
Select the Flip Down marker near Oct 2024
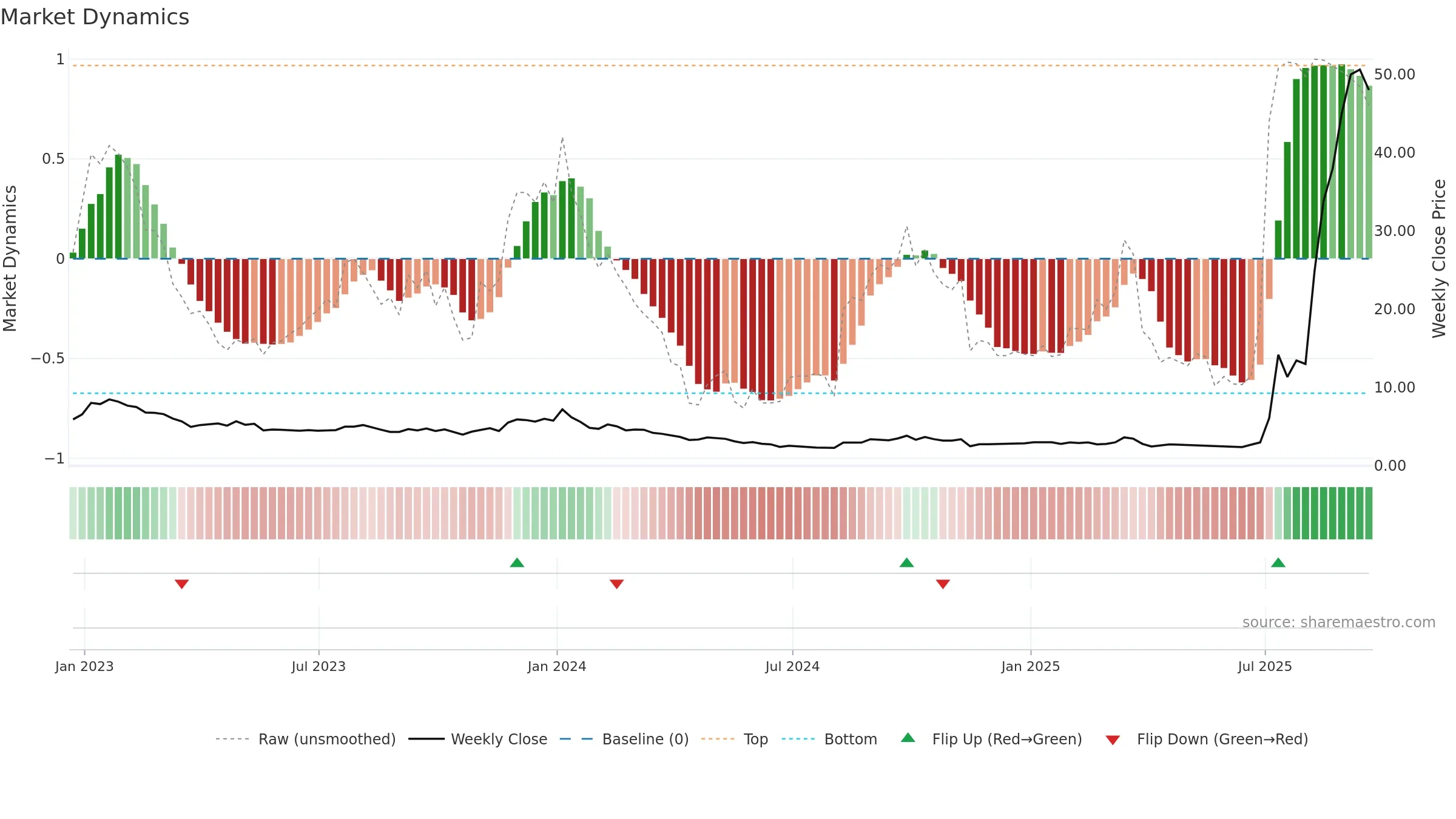(943, 584)
